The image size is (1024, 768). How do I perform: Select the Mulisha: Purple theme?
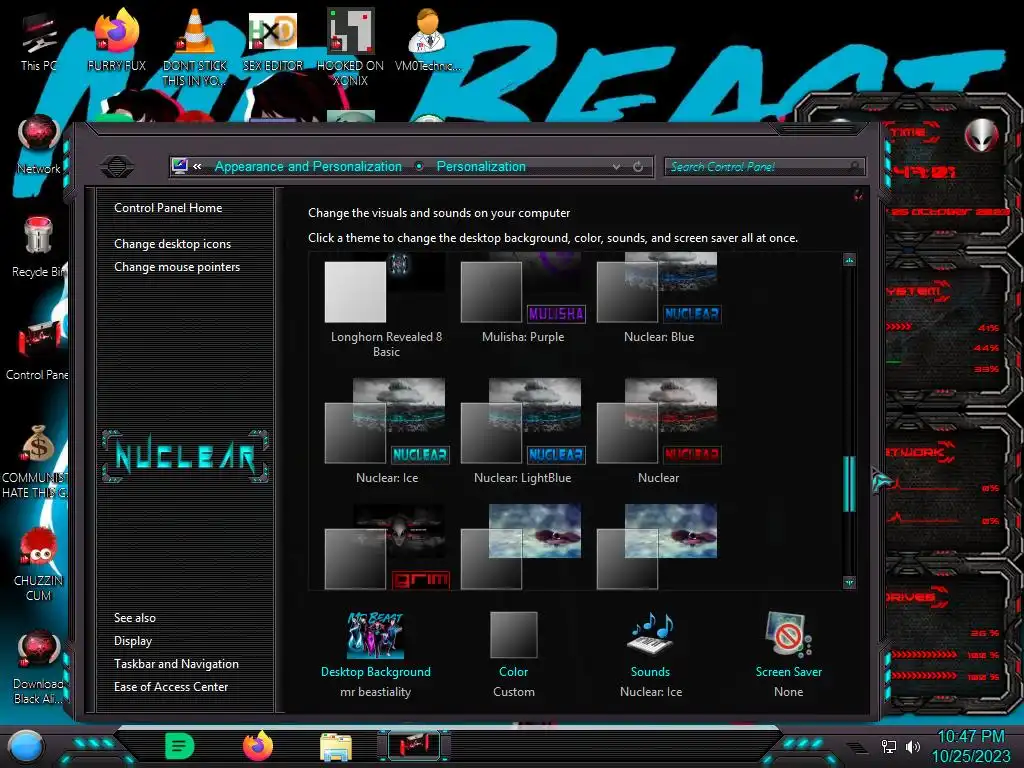coord(523,298)
